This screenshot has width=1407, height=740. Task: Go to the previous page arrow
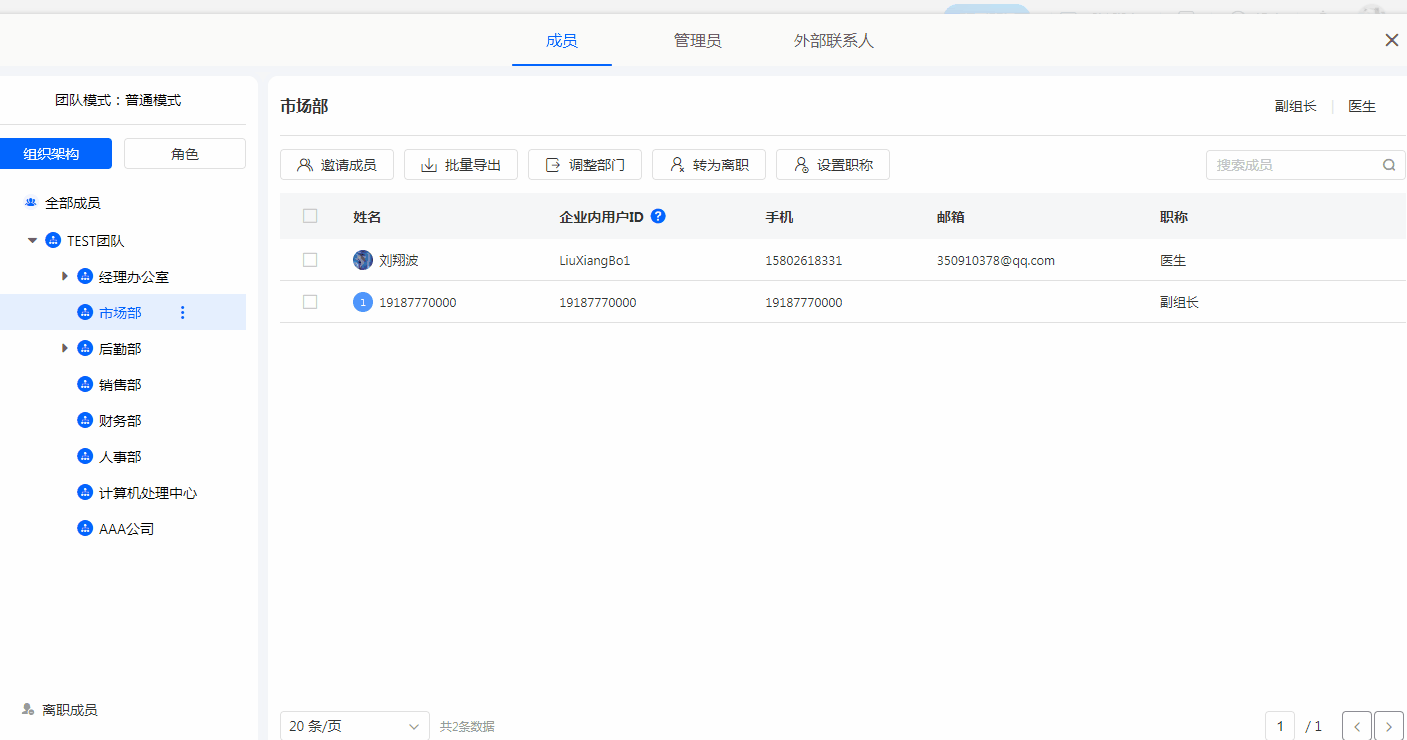pyautogui.click(x=1357, y=726)
